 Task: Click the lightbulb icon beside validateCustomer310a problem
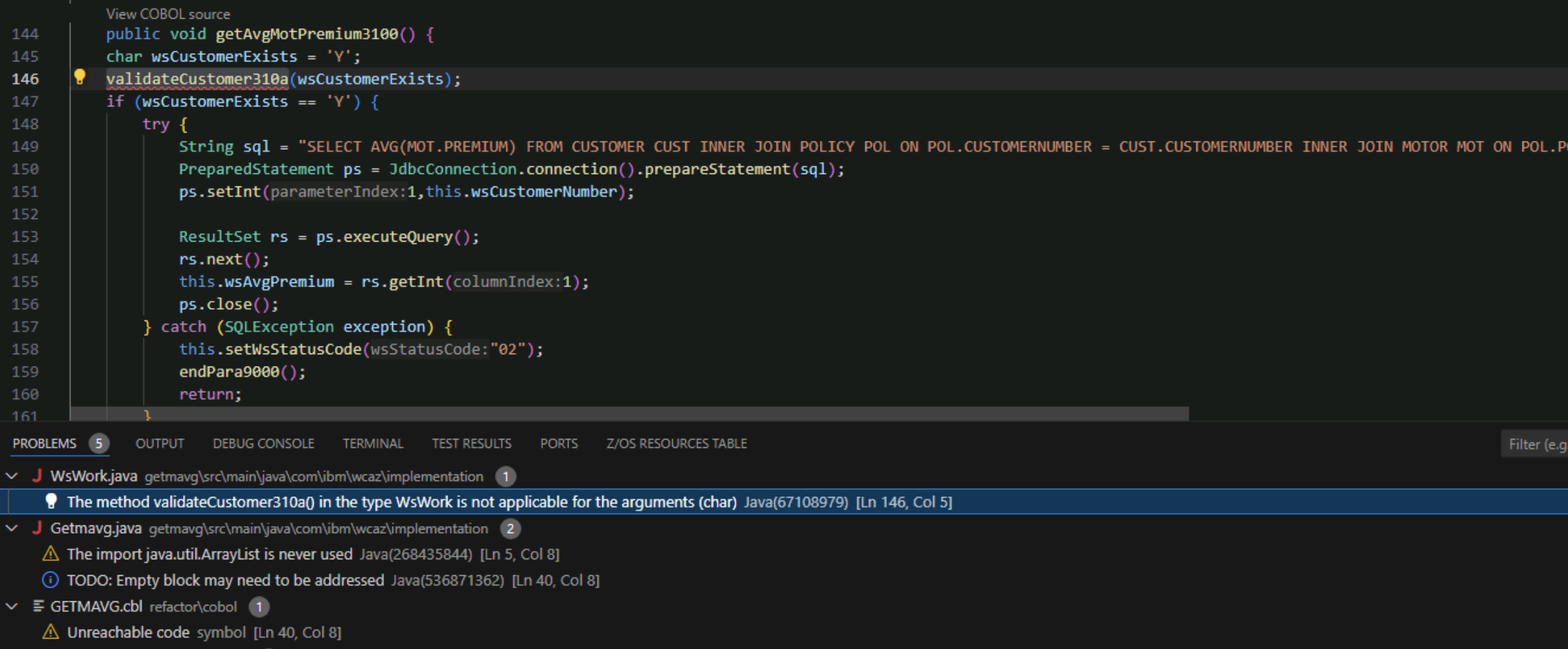[x=50, y=502]
